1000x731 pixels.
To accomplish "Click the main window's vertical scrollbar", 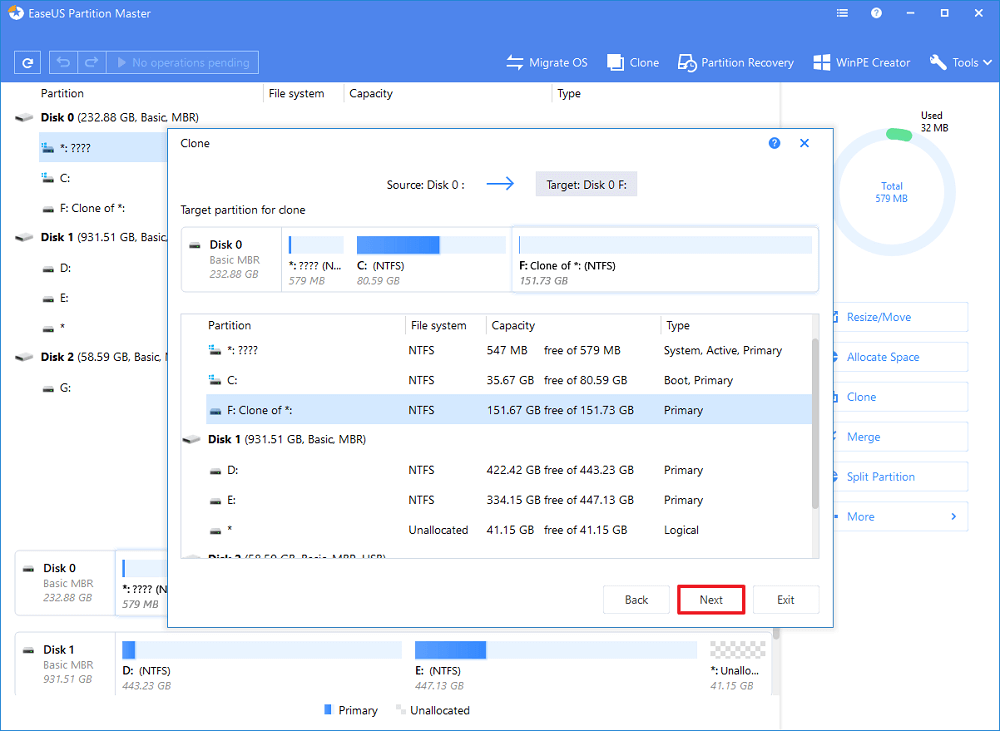I will click(x=776, y=635).
